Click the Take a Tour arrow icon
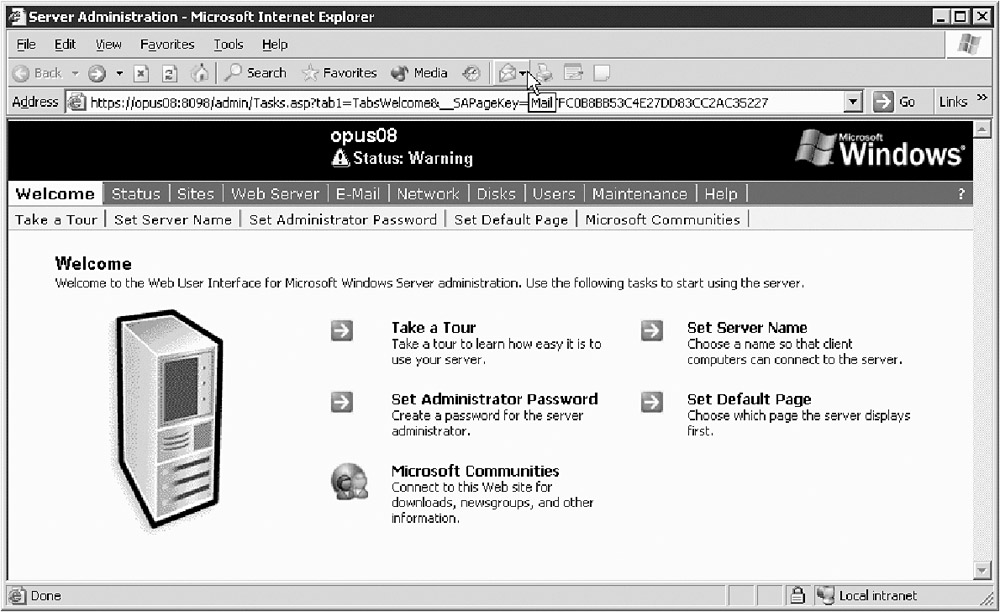The image size is (1000, 612). click(342, 331)
